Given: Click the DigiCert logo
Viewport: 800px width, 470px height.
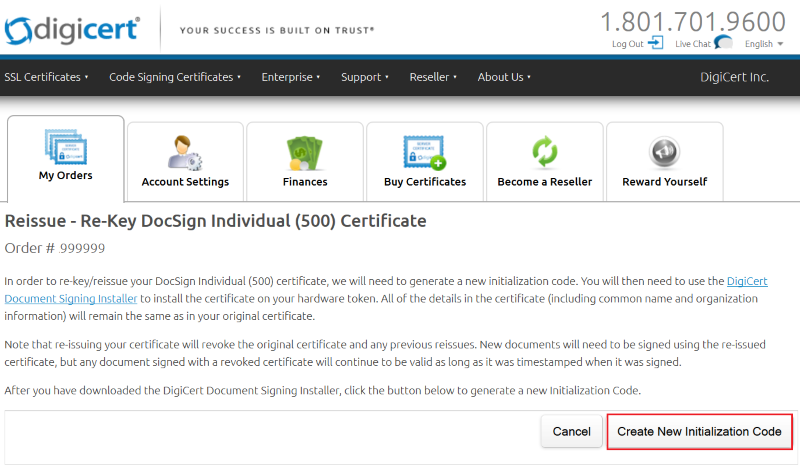Looking at the screenshot, I should coord(72,29).
